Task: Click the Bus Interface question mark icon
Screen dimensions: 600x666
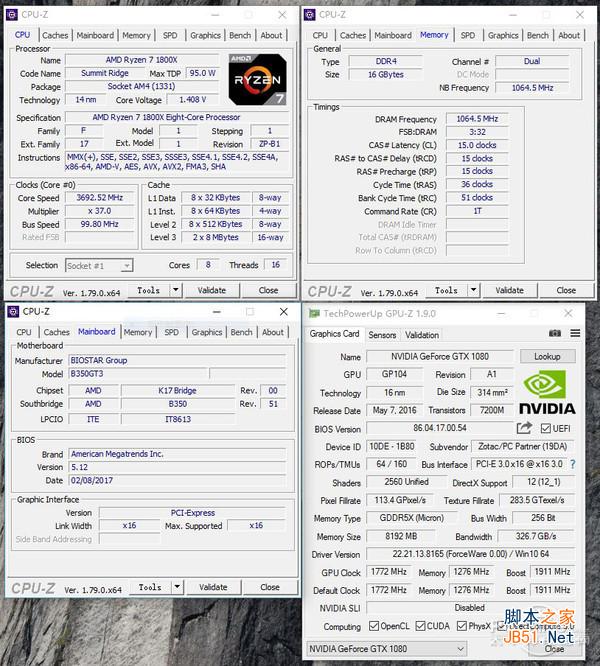Action: pyautogui.click(x=572, y=464)
